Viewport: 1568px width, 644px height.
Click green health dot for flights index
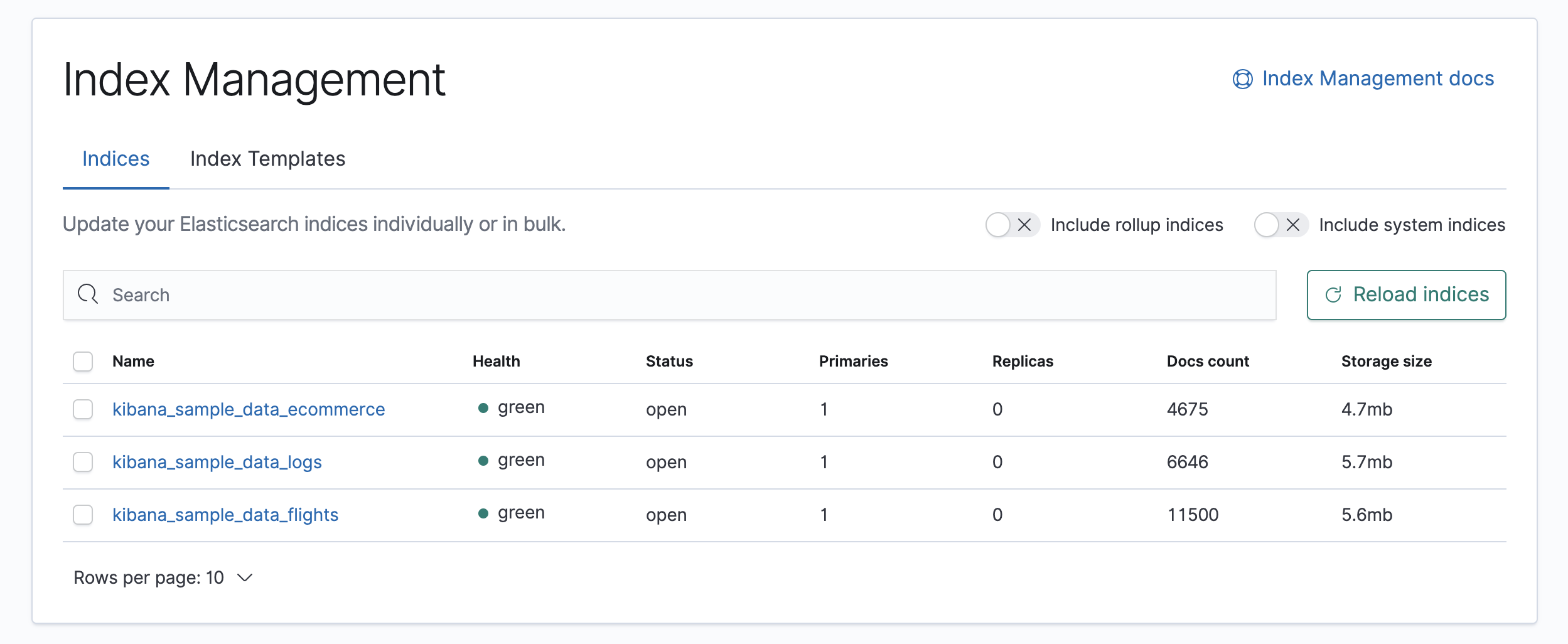[483, 513]
